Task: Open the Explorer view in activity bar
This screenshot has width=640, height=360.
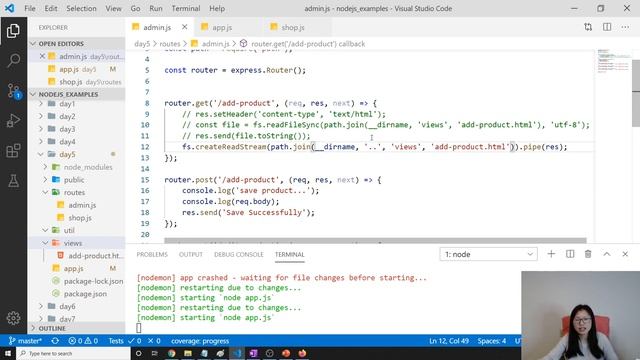Action: (x=13, y=31)
